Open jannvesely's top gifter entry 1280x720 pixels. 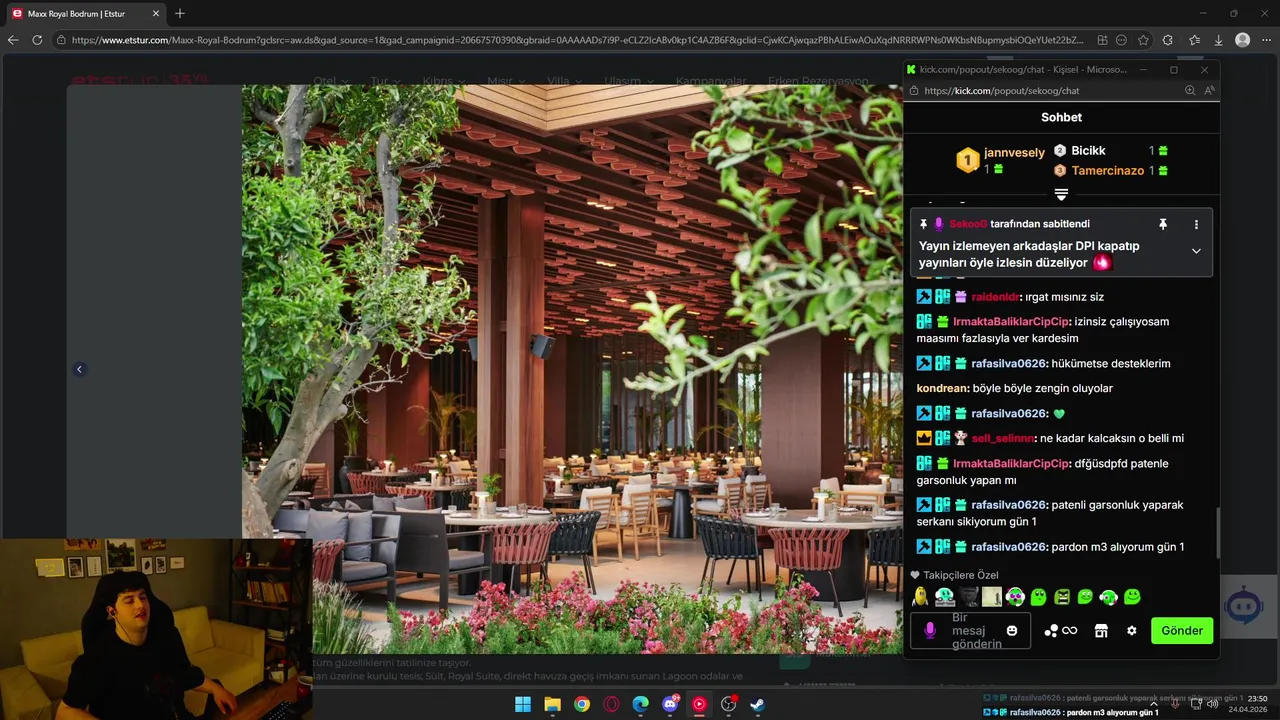(1000, 160)
